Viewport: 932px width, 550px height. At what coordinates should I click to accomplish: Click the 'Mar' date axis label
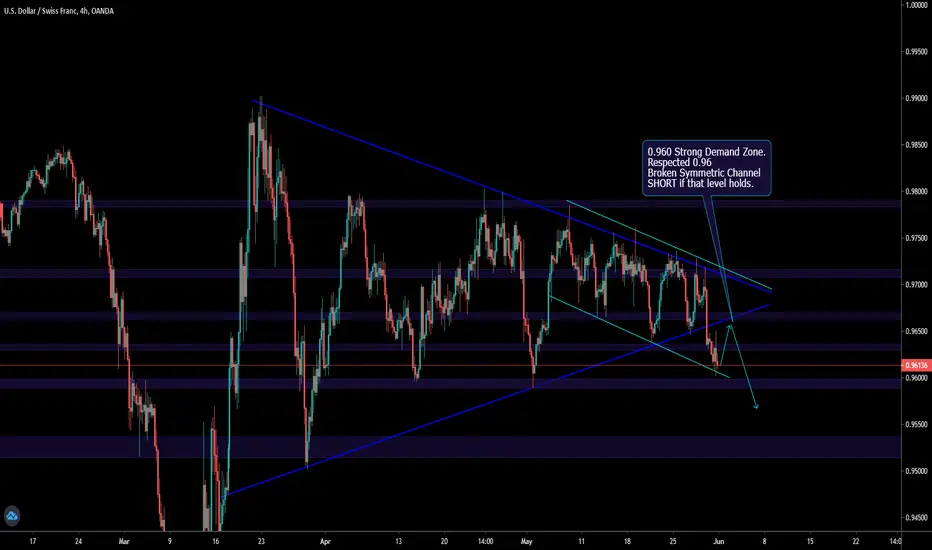click(124, 541)
